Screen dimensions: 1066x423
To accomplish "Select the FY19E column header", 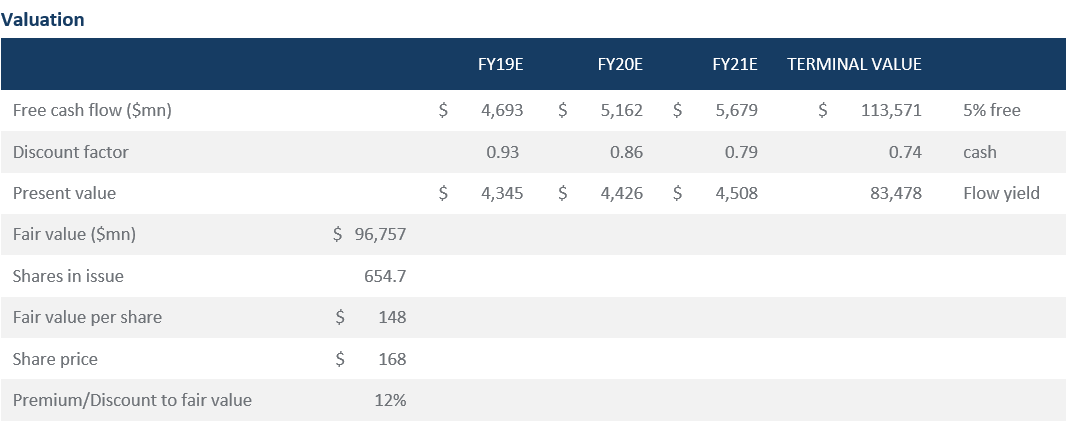I will 501,65.
